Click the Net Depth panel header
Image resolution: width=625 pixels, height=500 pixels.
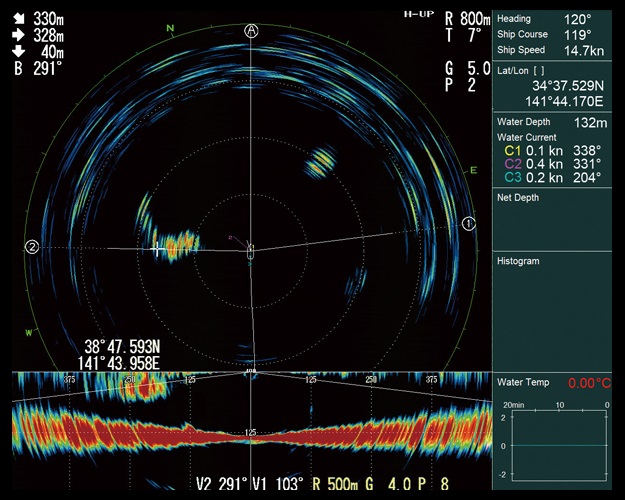(518, 197)
